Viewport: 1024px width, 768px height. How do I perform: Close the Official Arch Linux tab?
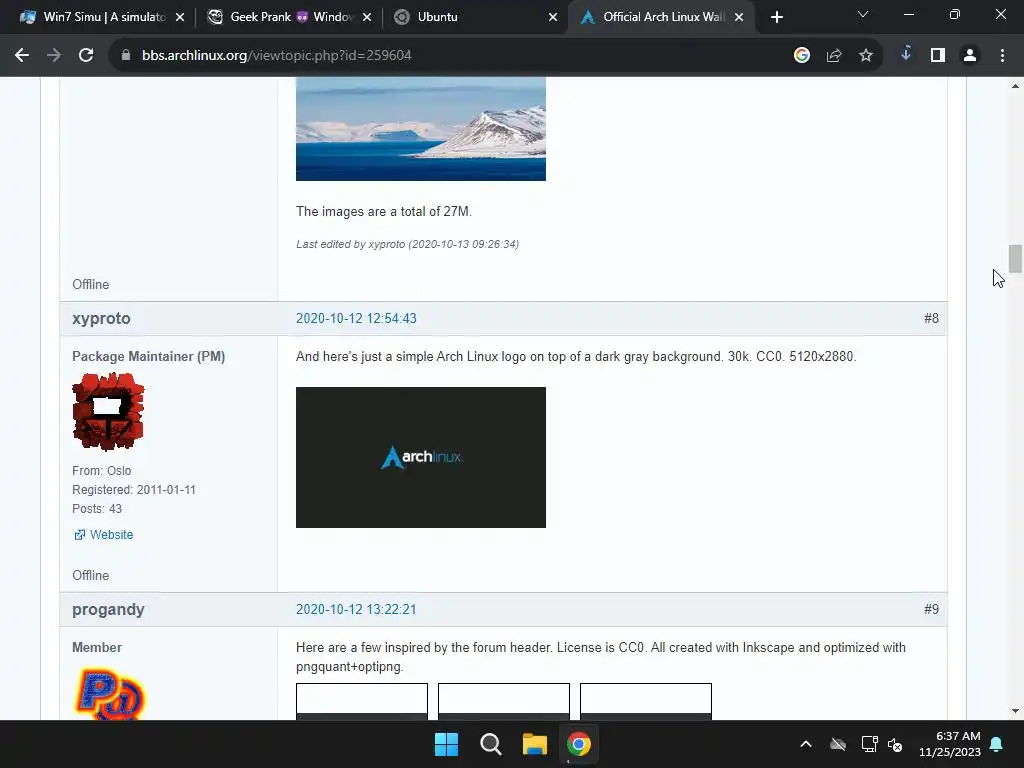click(739, 18)
